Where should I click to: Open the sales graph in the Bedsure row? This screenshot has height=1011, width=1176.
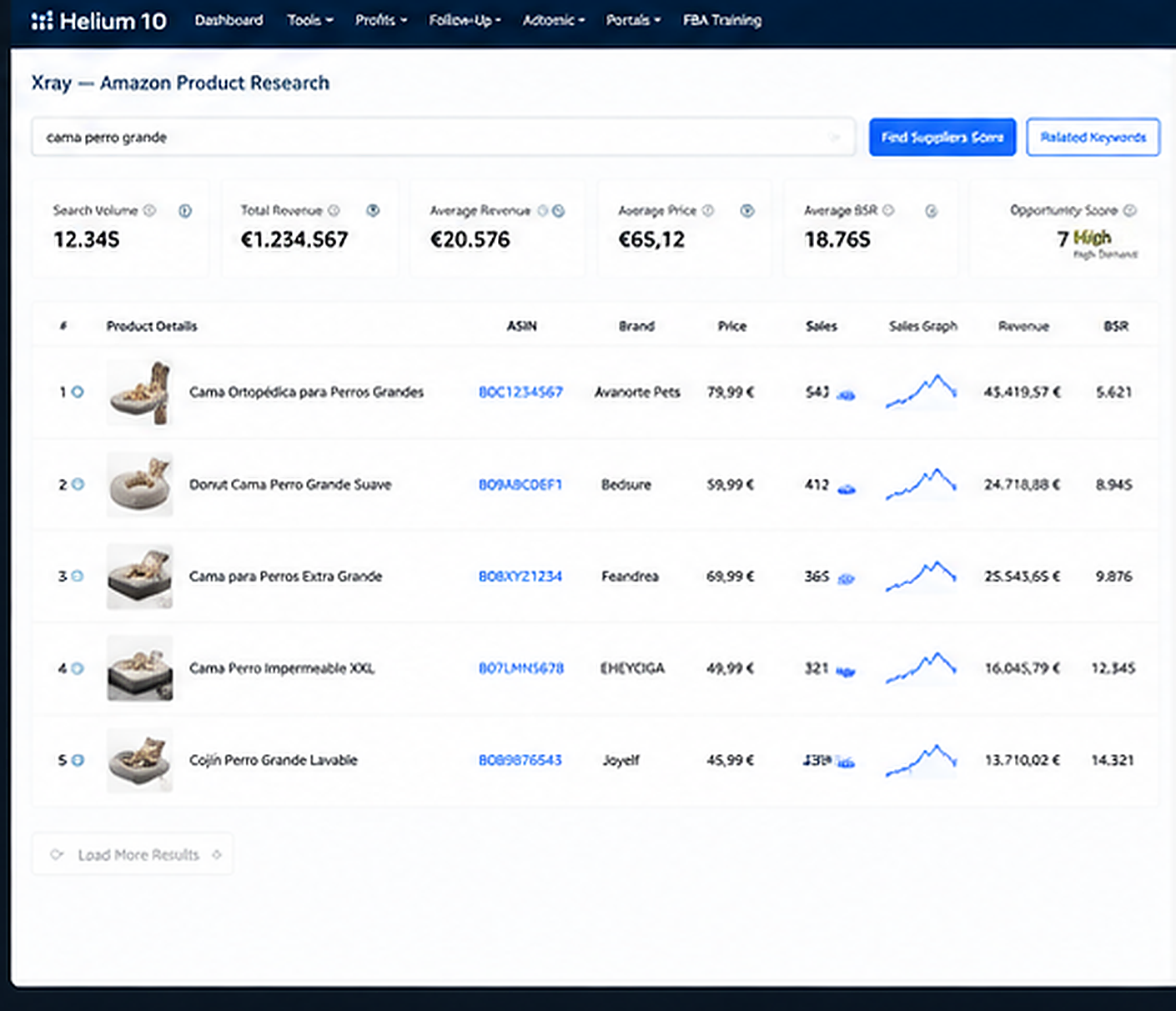[x=921, y=485]
